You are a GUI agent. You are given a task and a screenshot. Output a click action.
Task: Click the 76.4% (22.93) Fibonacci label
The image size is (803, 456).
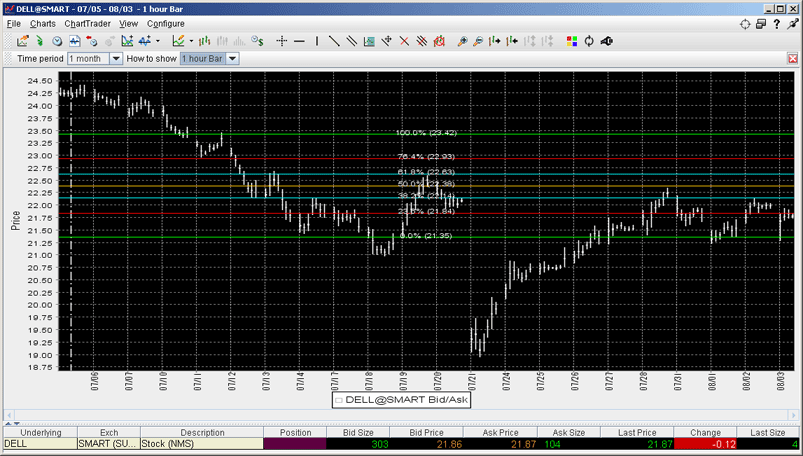[426, 157]
